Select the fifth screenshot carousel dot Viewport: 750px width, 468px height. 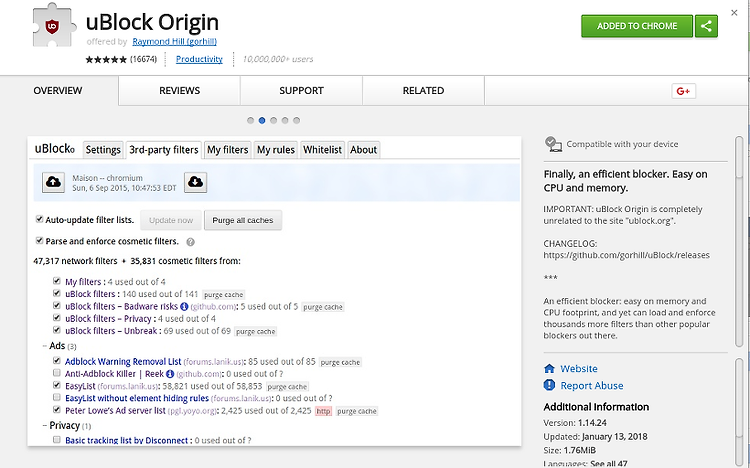click(297, 121)
